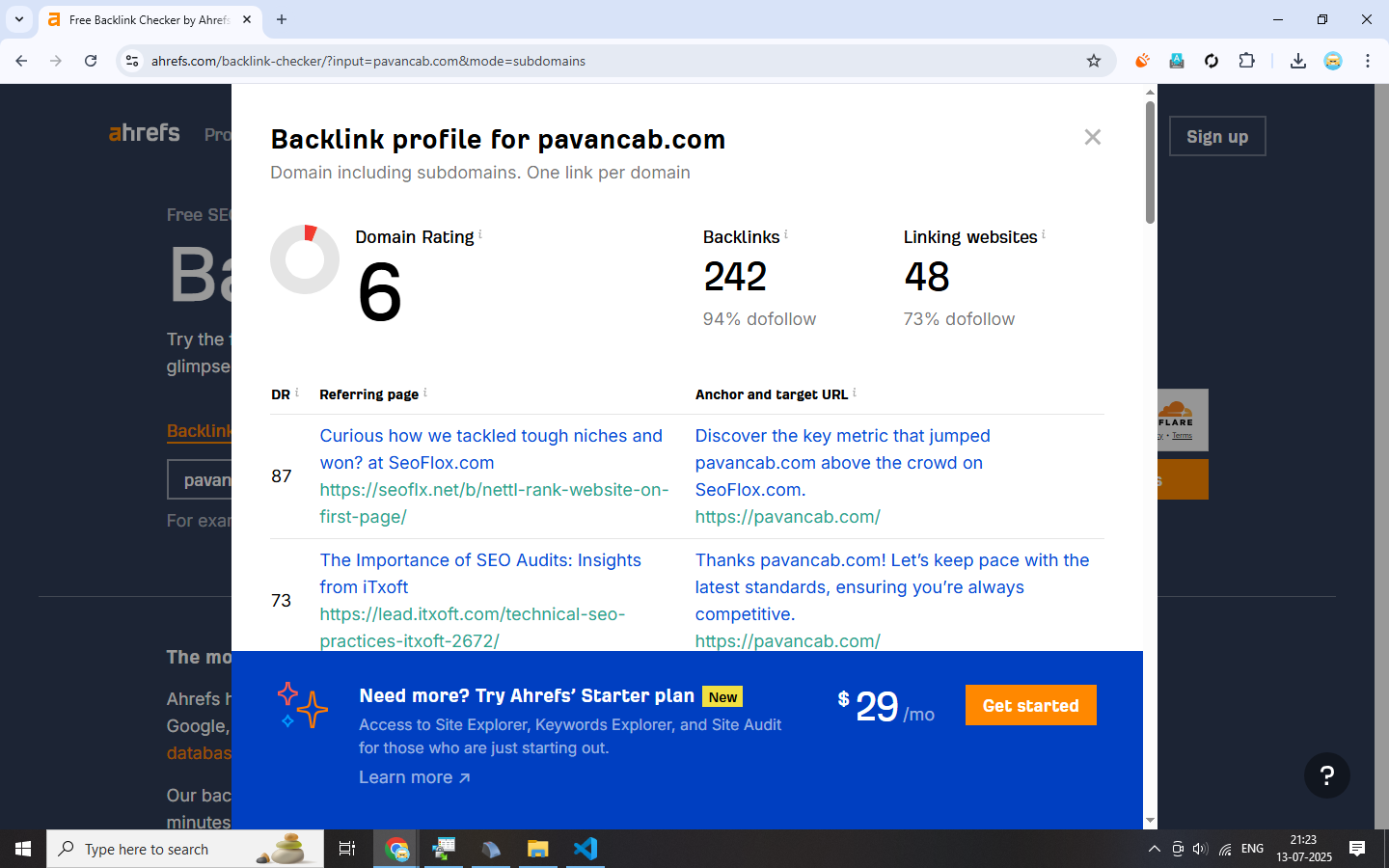
Task: Click the address bar URL
Action: pyautogui.click(x=368, y=61)
